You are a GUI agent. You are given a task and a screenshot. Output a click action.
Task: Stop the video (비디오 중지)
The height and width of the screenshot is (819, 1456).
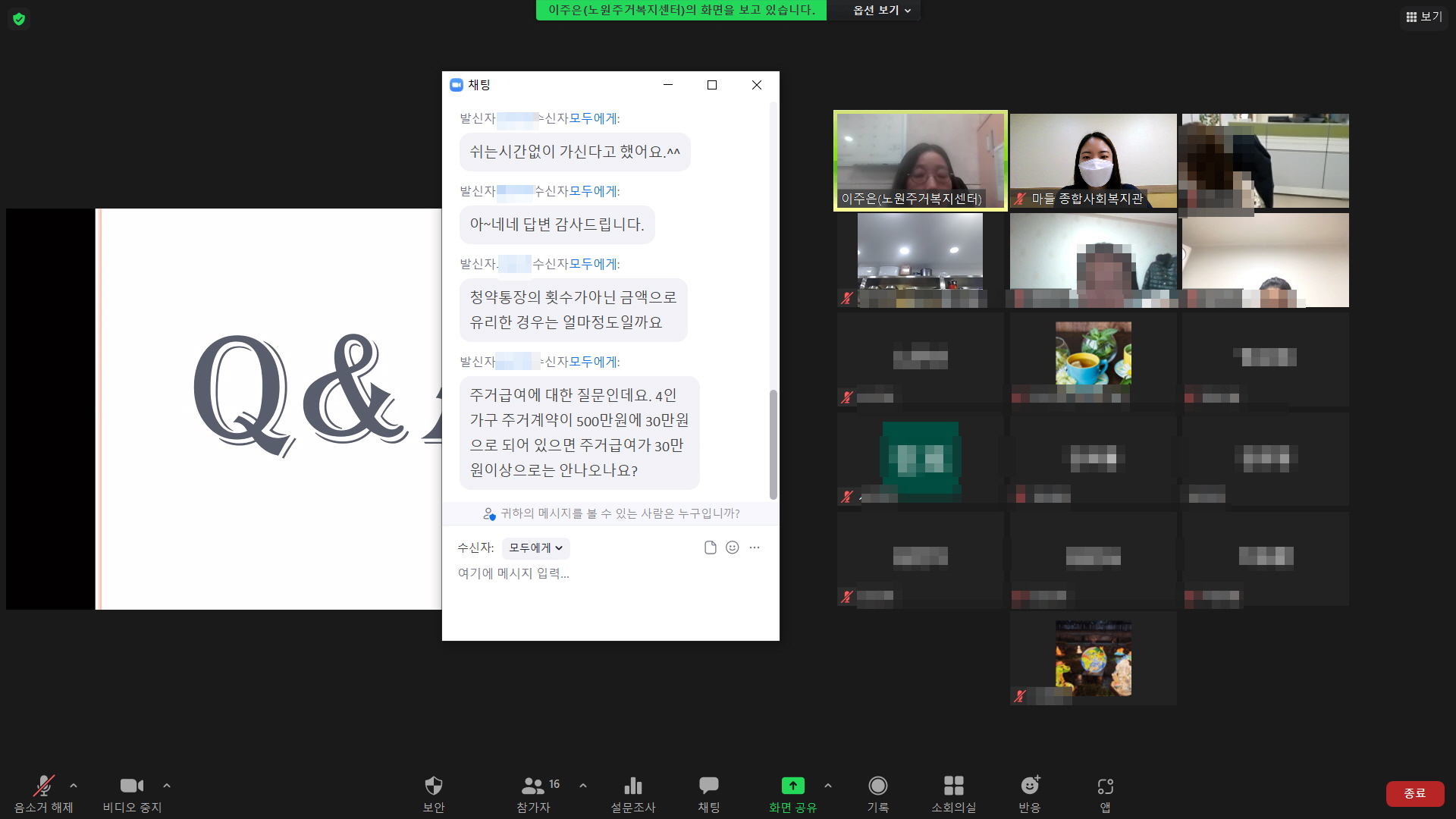pyautogui.click(x=132, y=793)
